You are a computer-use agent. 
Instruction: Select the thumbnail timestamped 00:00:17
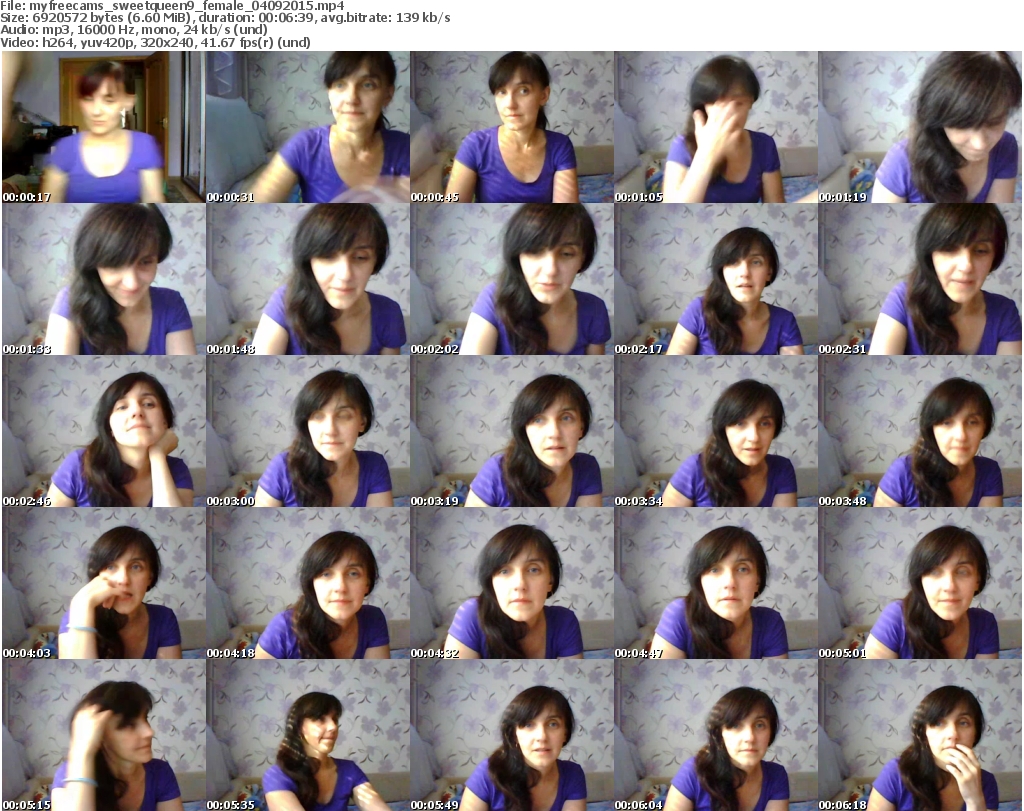tap(103, 127)
